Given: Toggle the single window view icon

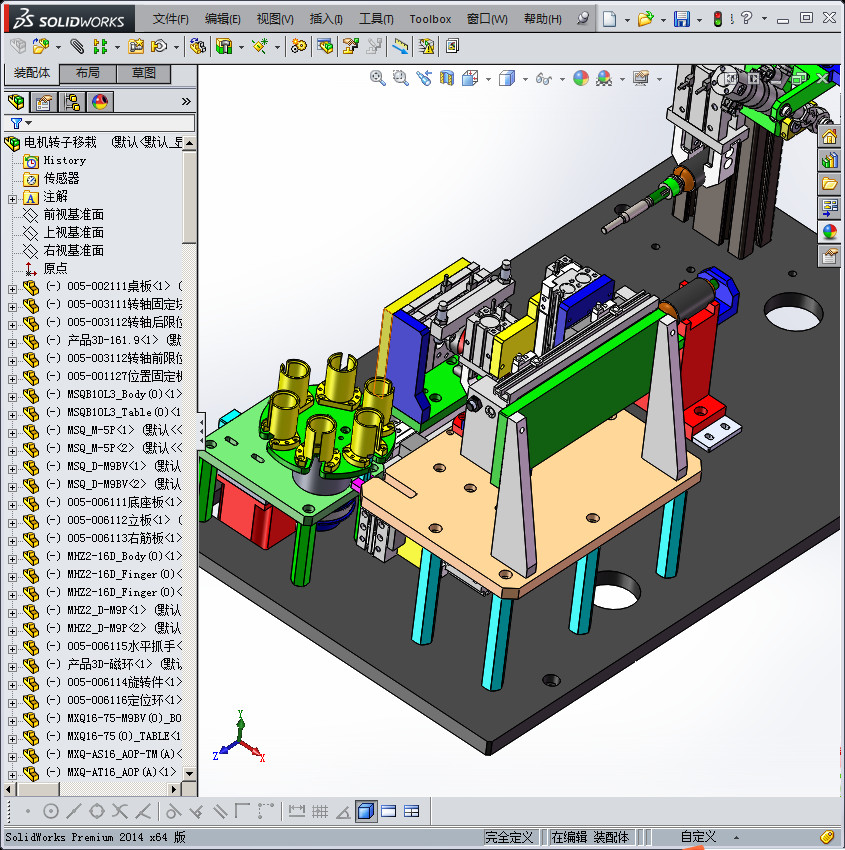Looking at the screenshot, I should point(389,811).
